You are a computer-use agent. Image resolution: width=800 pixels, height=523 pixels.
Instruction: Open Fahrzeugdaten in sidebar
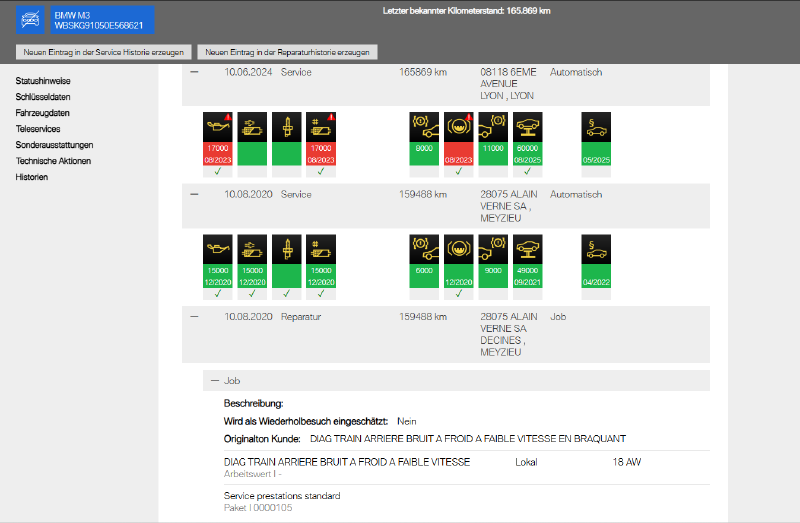tap(42, 113)
